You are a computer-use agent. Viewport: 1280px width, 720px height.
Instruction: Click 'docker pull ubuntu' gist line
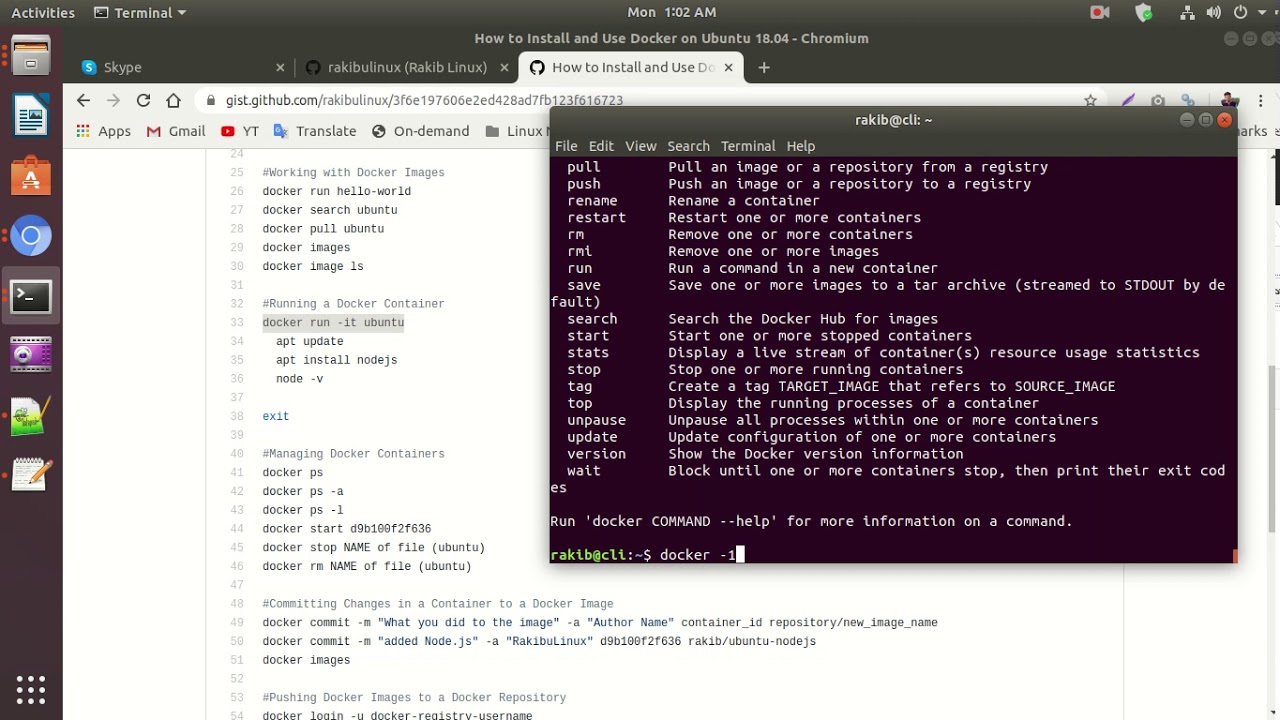pyautogui.click(x=323, y=229)
